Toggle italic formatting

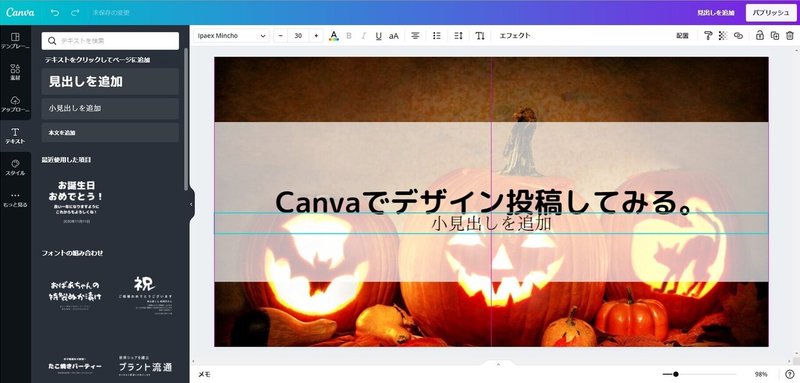pyautogui.click(x=364, y=36)
